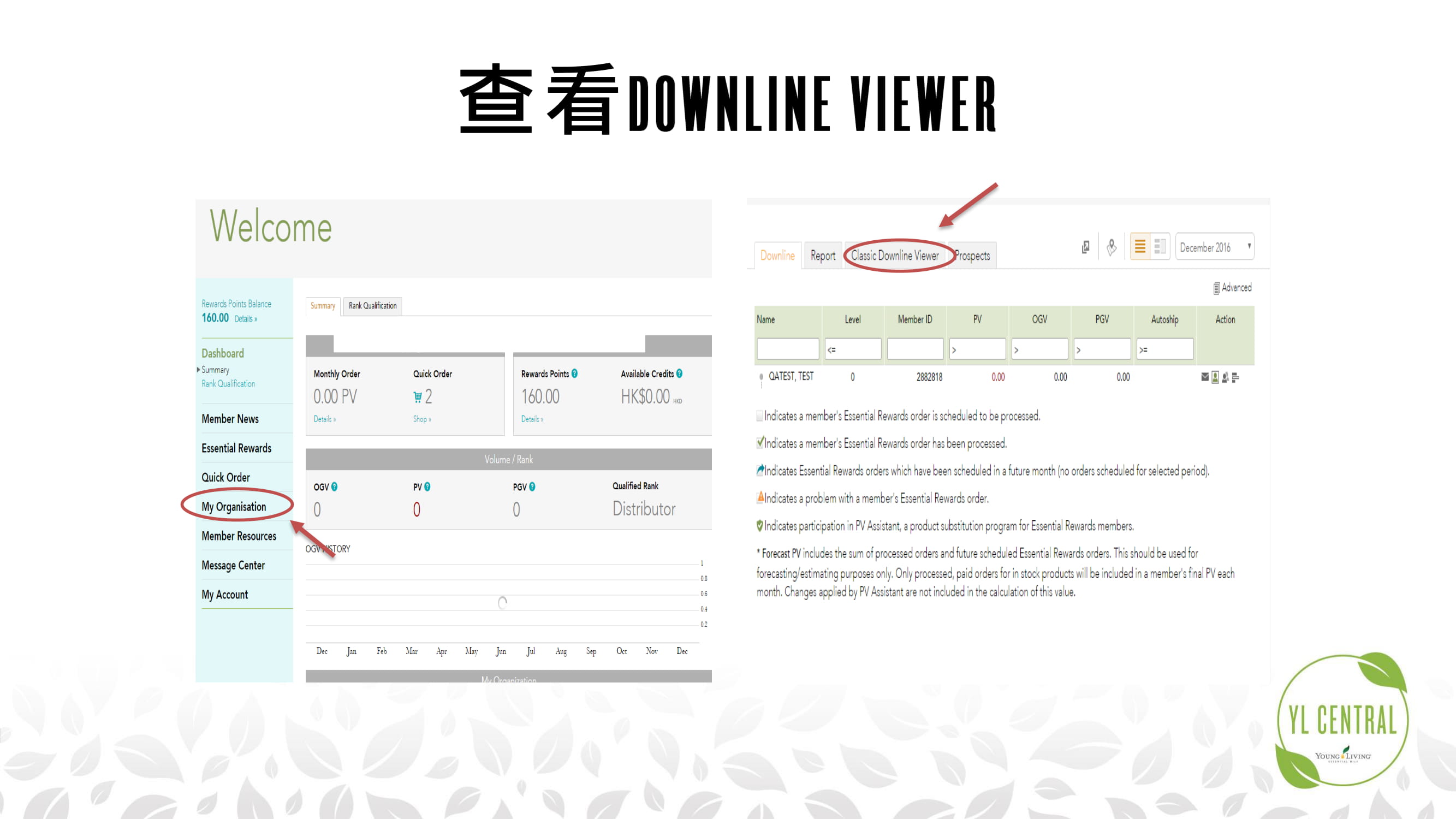Click the Rewards Points Balance Details link
The image size is (1456, 819).
[x=245, y=319]
